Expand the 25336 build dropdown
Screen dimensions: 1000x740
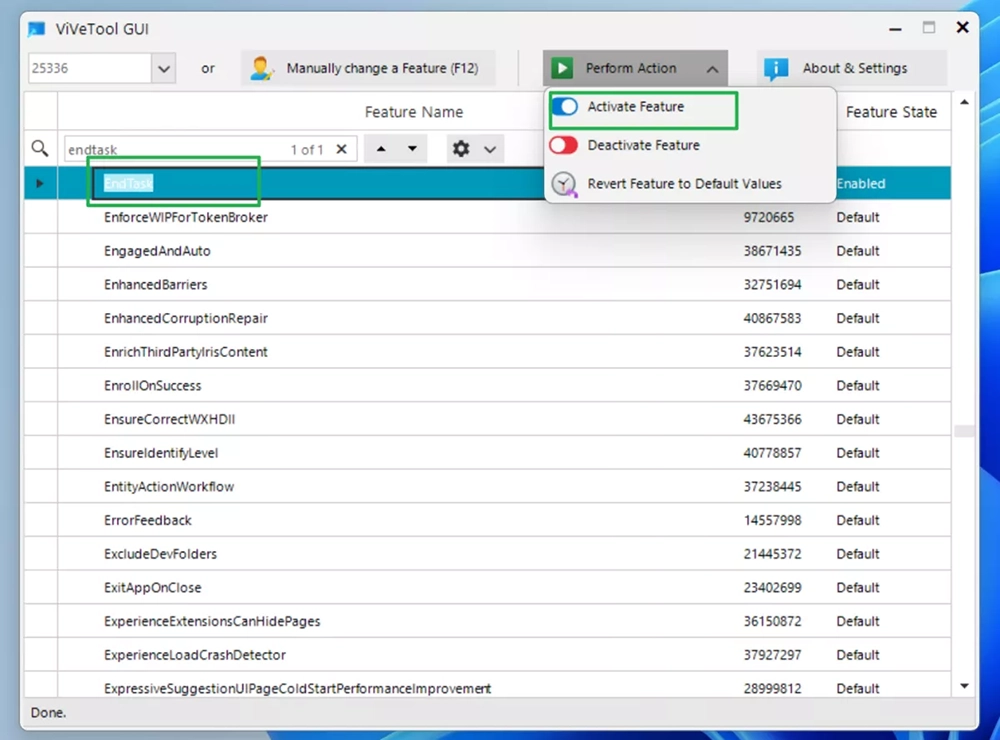tap(164, 69)
